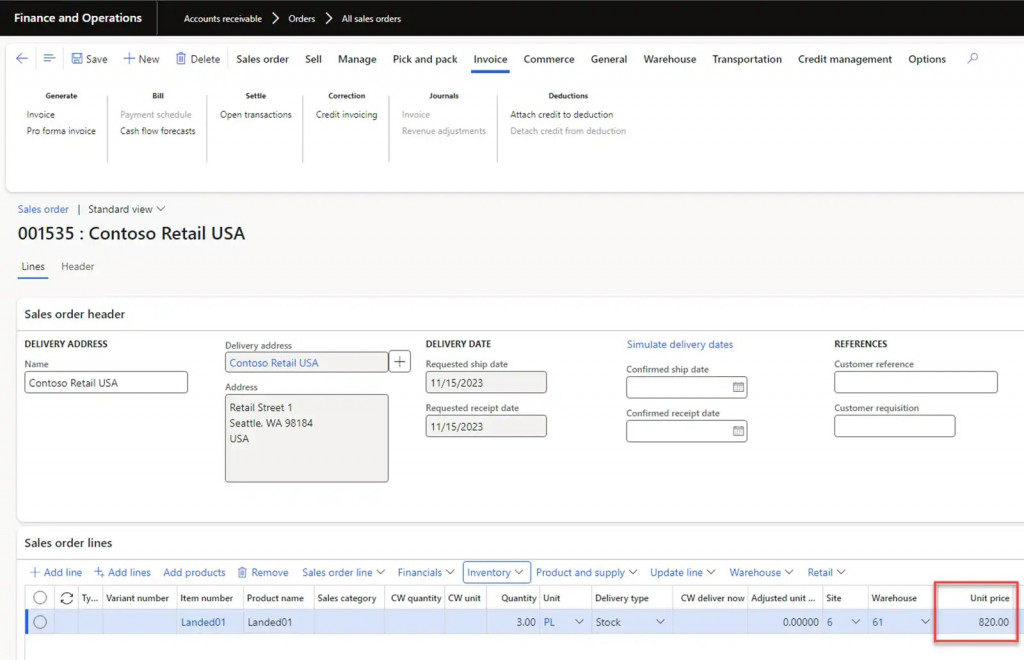Screen dimensions: 1024x660
Task: Click the search magnifier icon in ribbon
Action: pyautogui.click(x=972, y=59)
